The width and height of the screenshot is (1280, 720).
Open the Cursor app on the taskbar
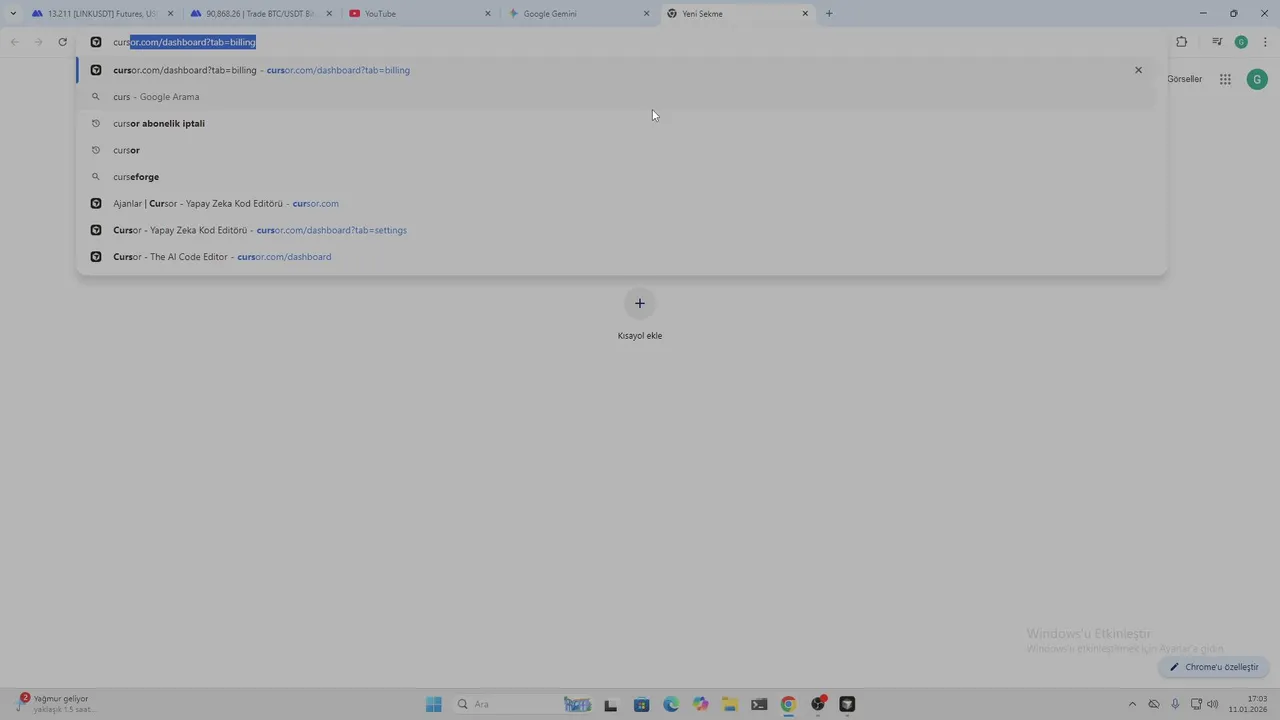click(847, 704)
